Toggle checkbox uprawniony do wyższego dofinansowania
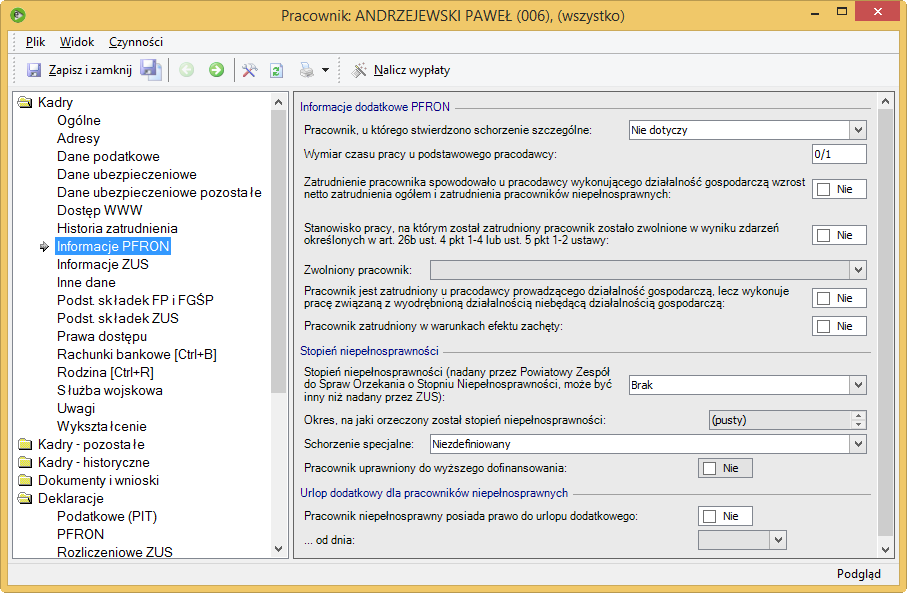Viewport: 907px width, 593px height. [x=710, y=468]
